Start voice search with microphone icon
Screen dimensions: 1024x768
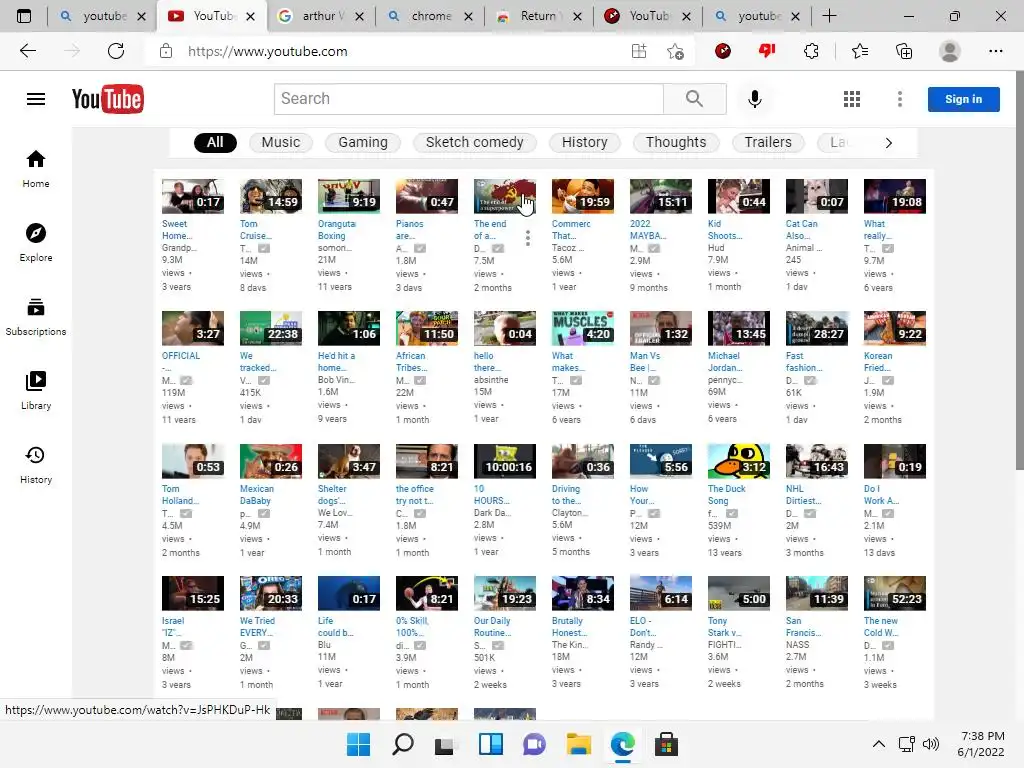click(755, 99)
